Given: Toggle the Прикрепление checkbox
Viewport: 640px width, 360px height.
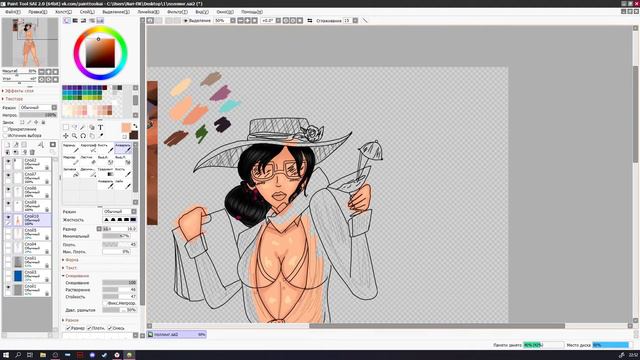Looking at the screenshot, I should point(5,129).
